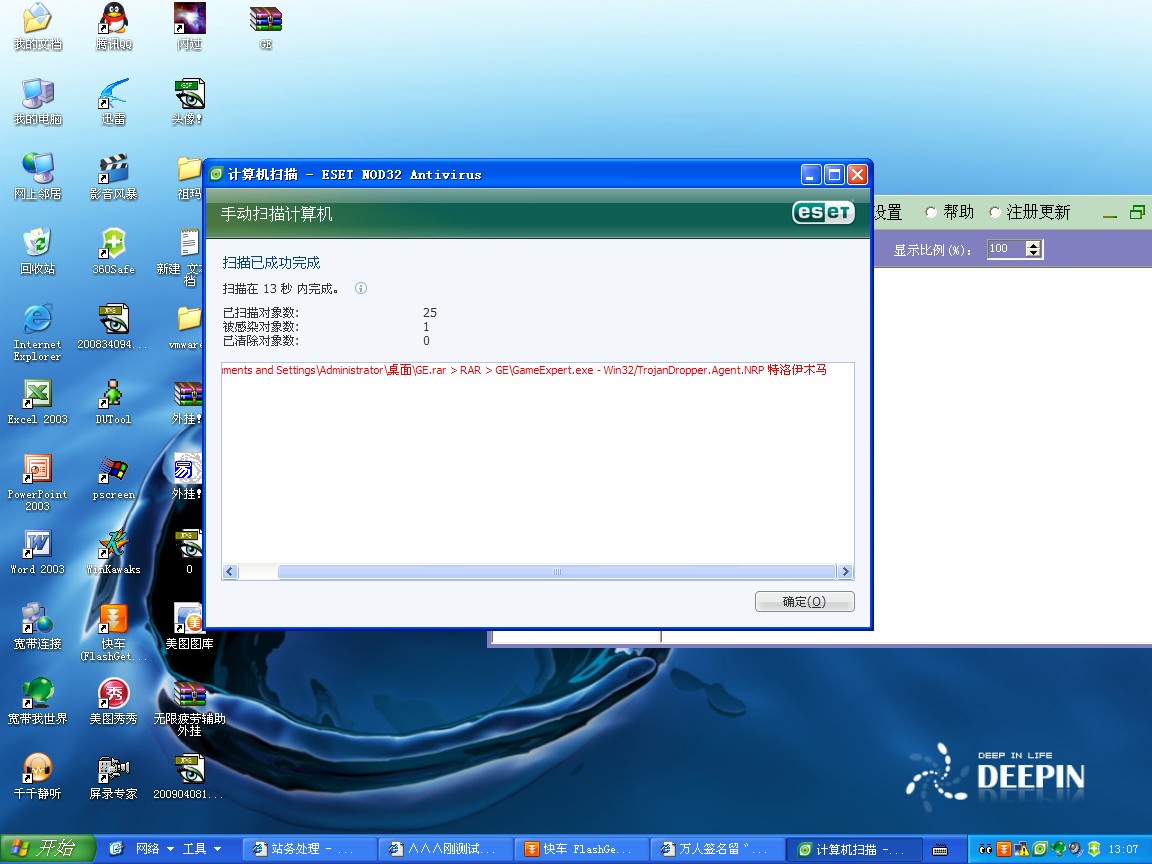Switch to the 快车 FlashGet taskbar window
The height and width of the screenshot is (864, 1152).
582,849
